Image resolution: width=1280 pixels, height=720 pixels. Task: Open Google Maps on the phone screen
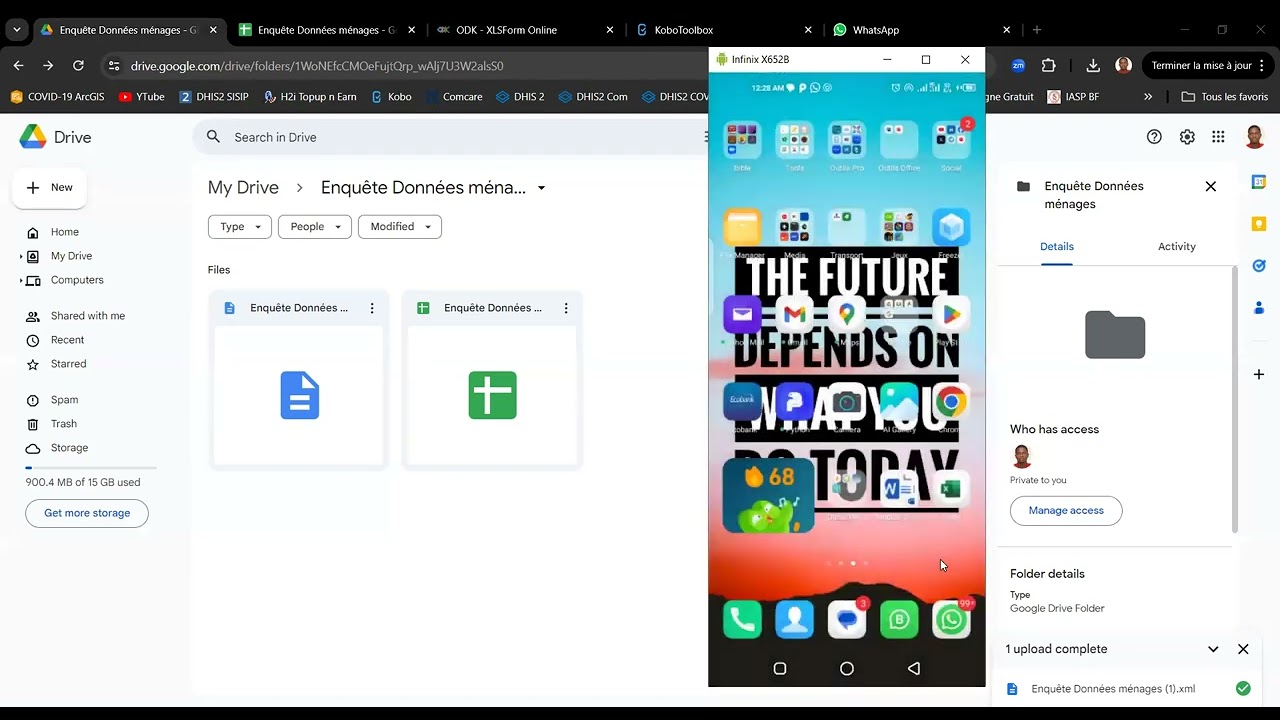point(846,314)
